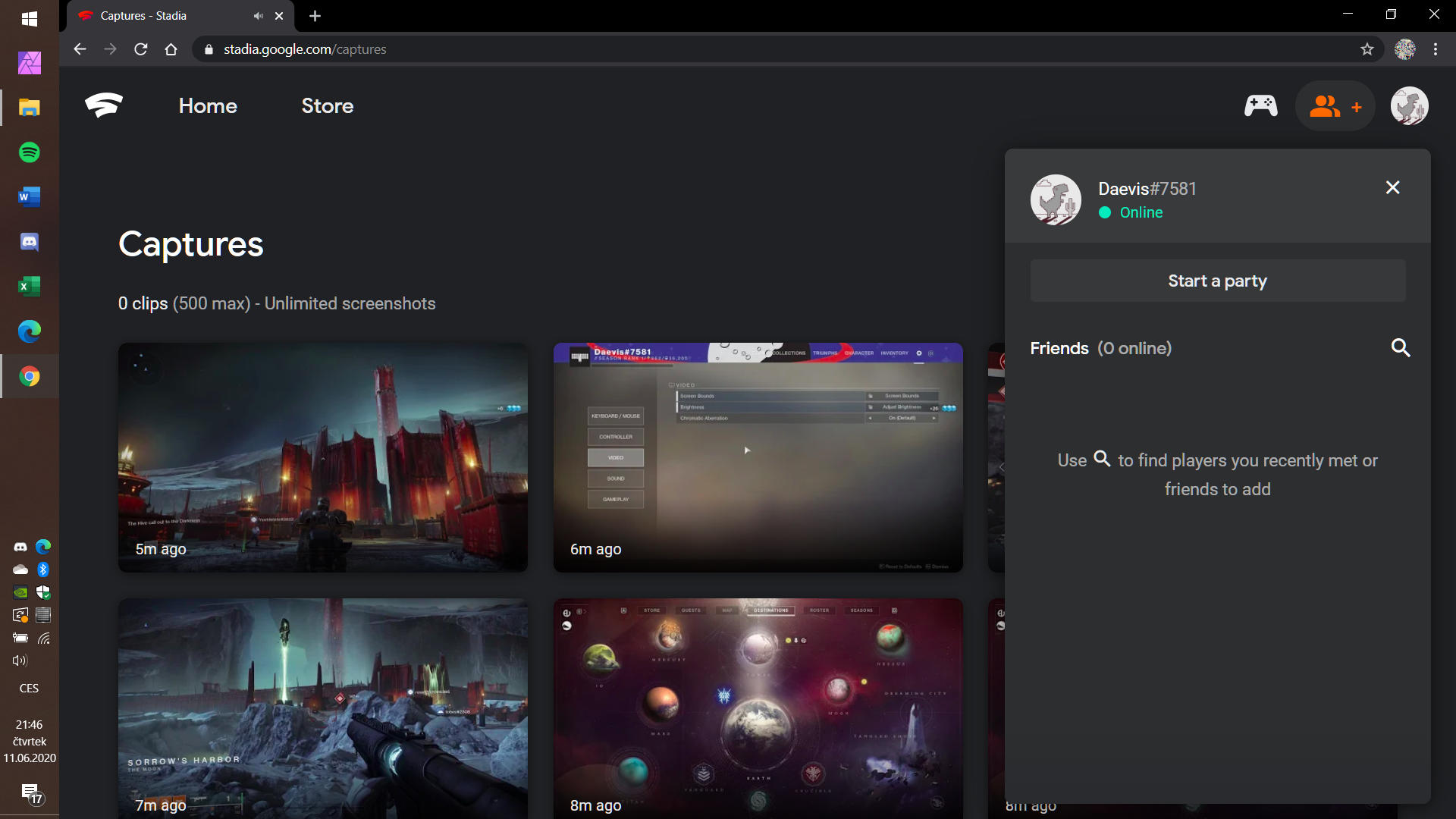Click the friends and add-friend icon
This screenshot has height=819, width=1456.
1335,106
